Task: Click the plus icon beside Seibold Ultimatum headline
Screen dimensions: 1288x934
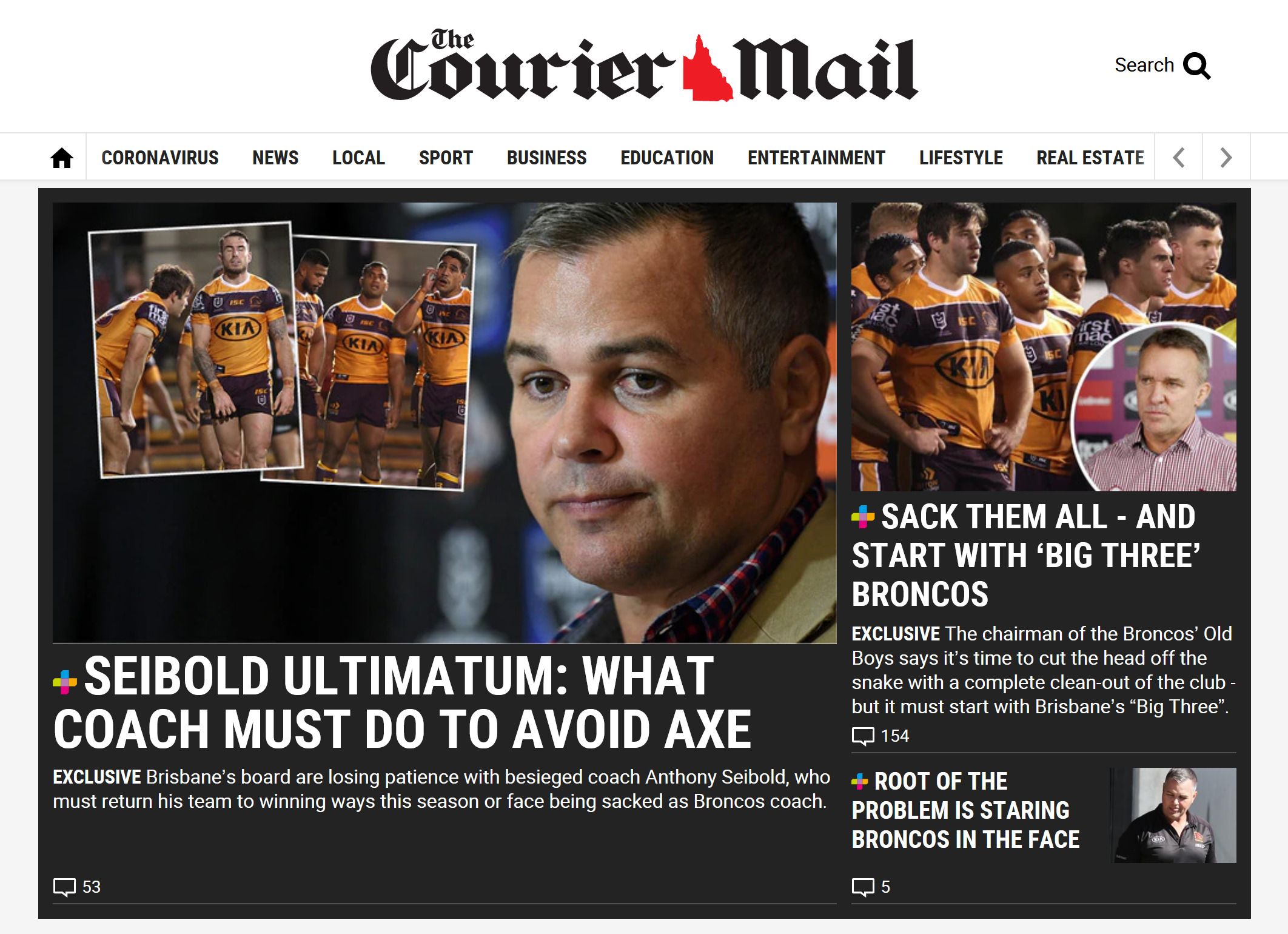Action: [x=65, y=682]
